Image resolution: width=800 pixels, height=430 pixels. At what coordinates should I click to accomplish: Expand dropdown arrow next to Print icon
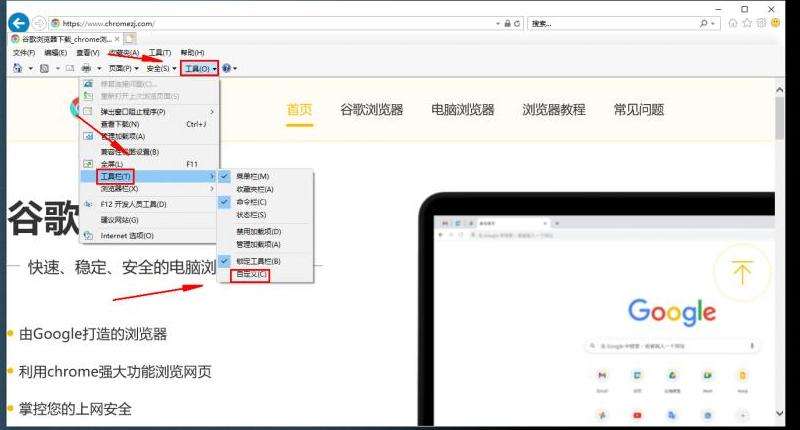click(99, 68)
